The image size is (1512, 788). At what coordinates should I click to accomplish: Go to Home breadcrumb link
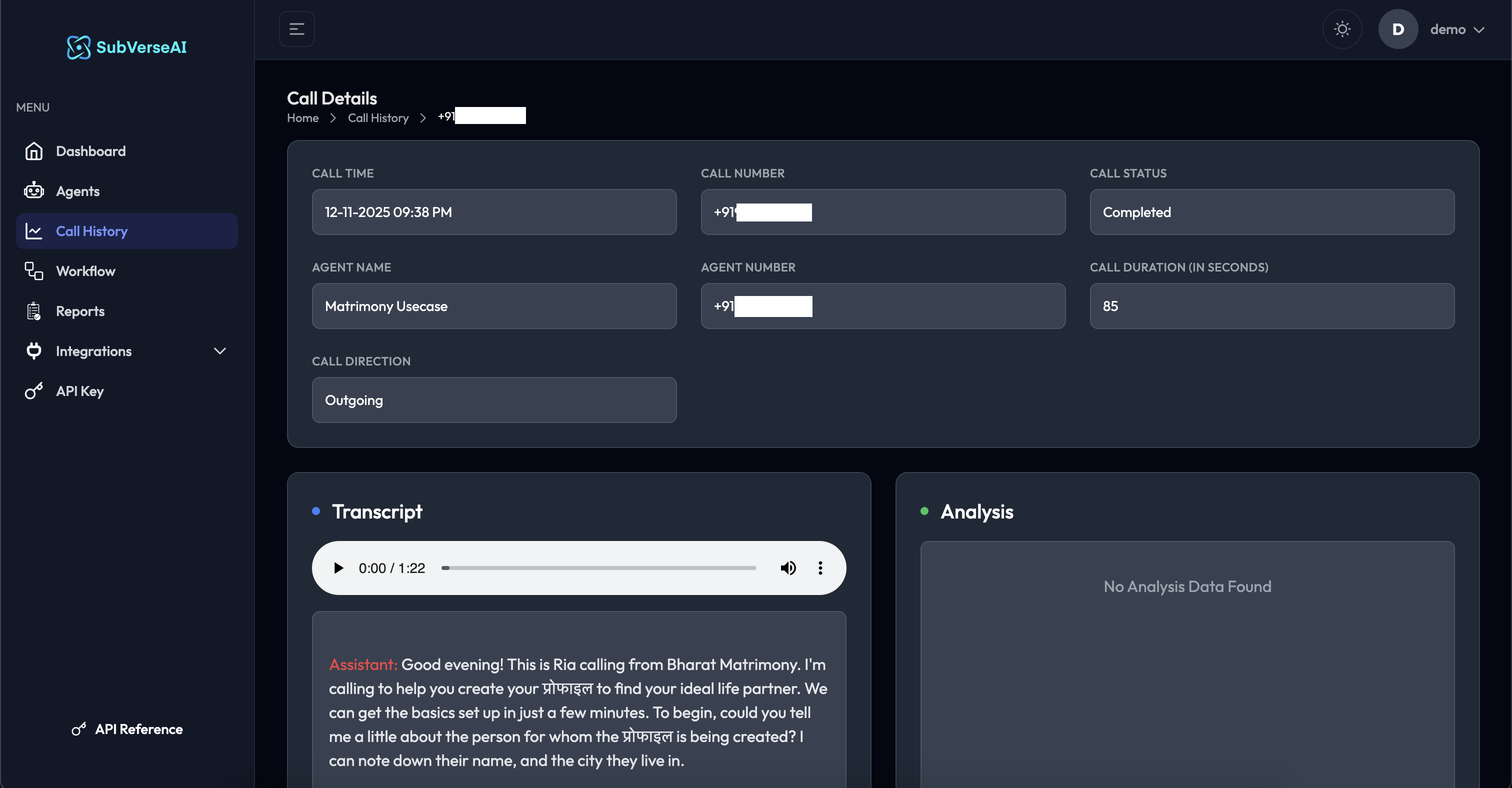303,118
